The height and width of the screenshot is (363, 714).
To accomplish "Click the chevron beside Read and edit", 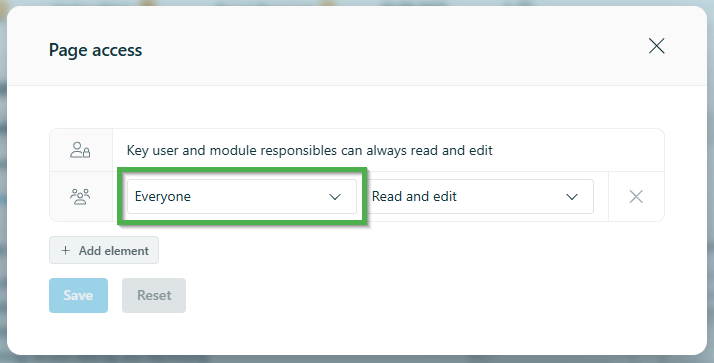I will pyautogui.click(x=572, y=197).
